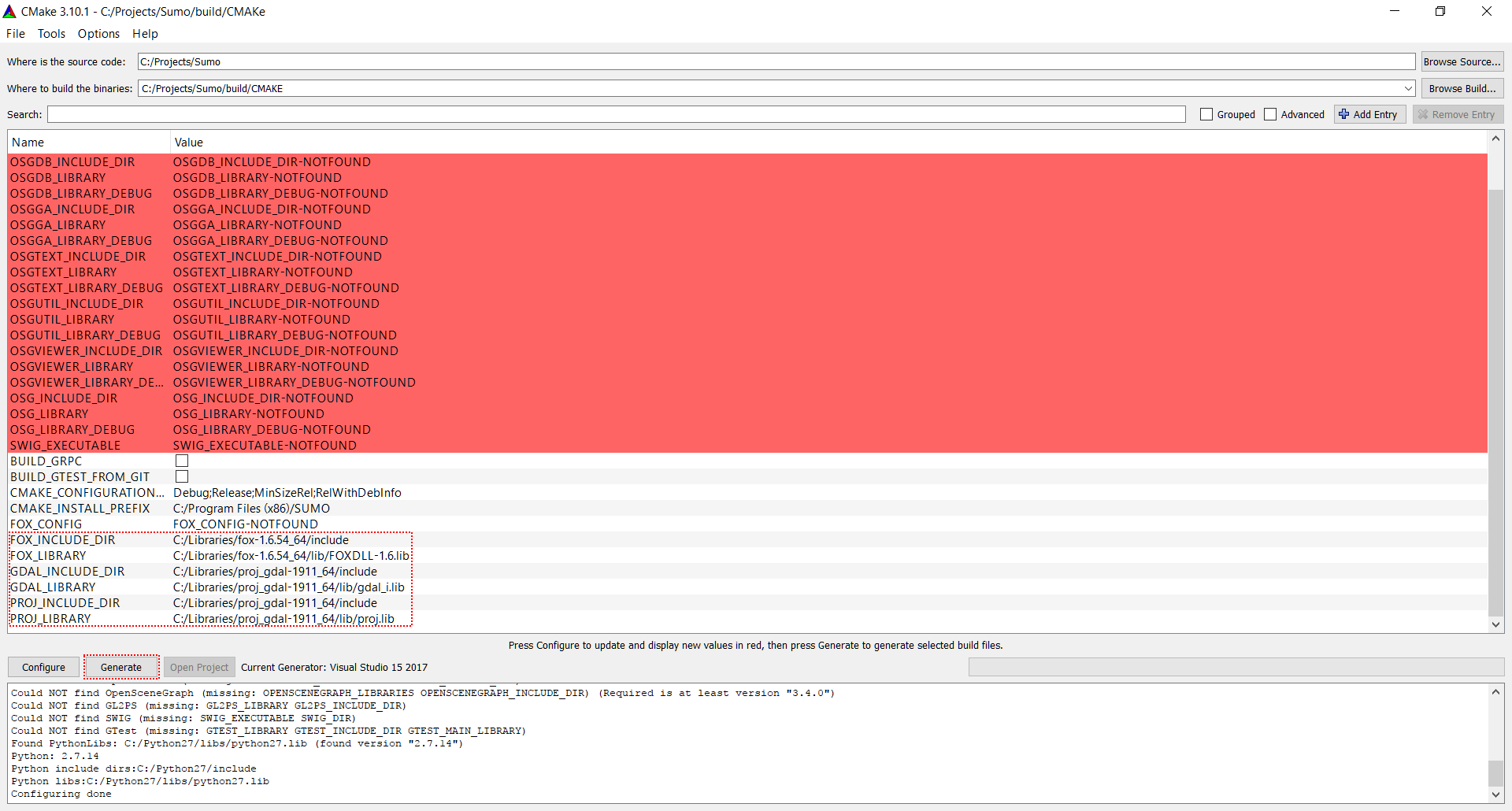Click the output log scroll down arrow
Image resolution: width=1512 pixels, height=811 pixels.
point(1495,794)
